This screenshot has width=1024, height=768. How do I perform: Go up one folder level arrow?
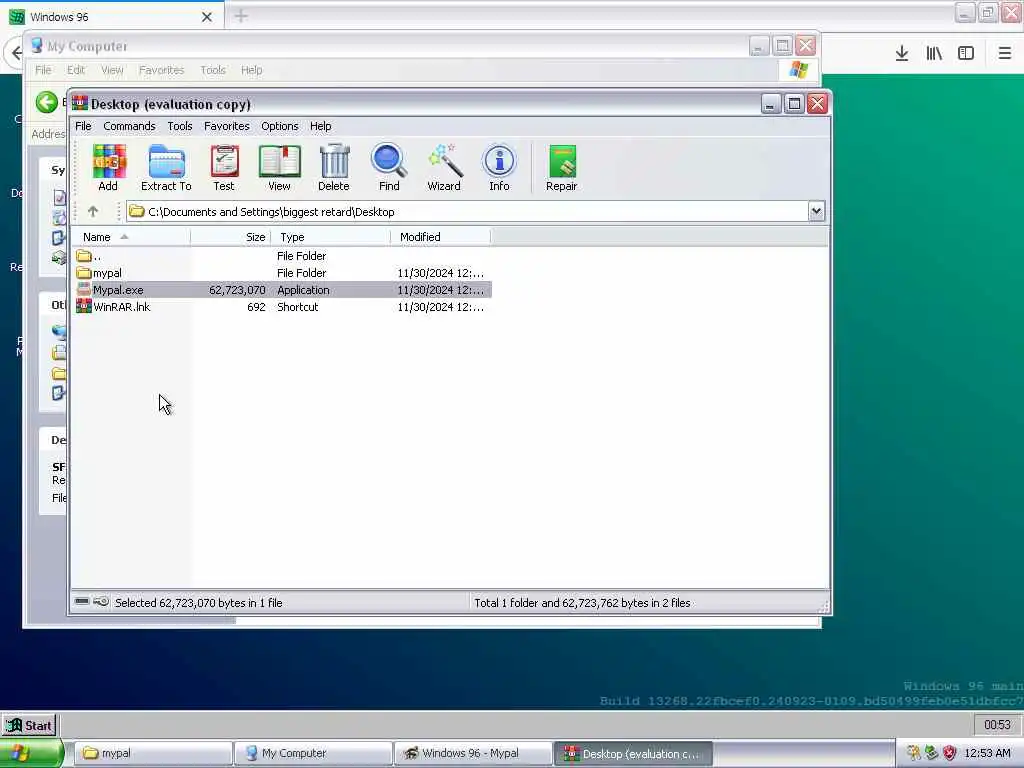coord(93,212)
